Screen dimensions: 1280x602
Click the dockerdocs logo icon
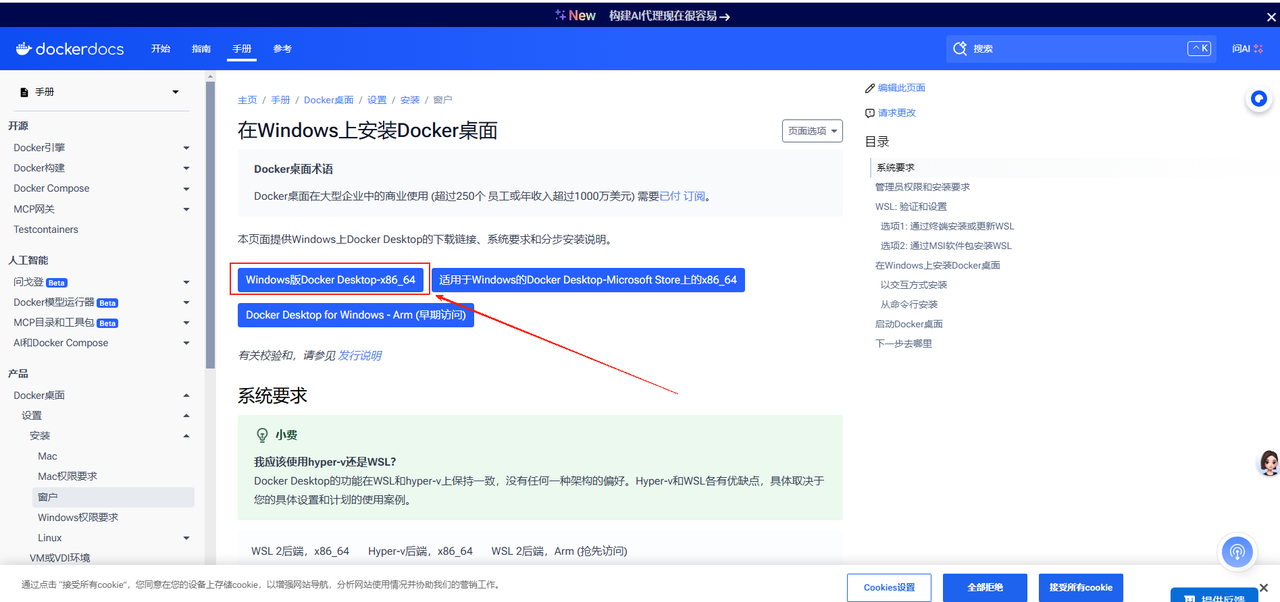click(x=24, y=49)
